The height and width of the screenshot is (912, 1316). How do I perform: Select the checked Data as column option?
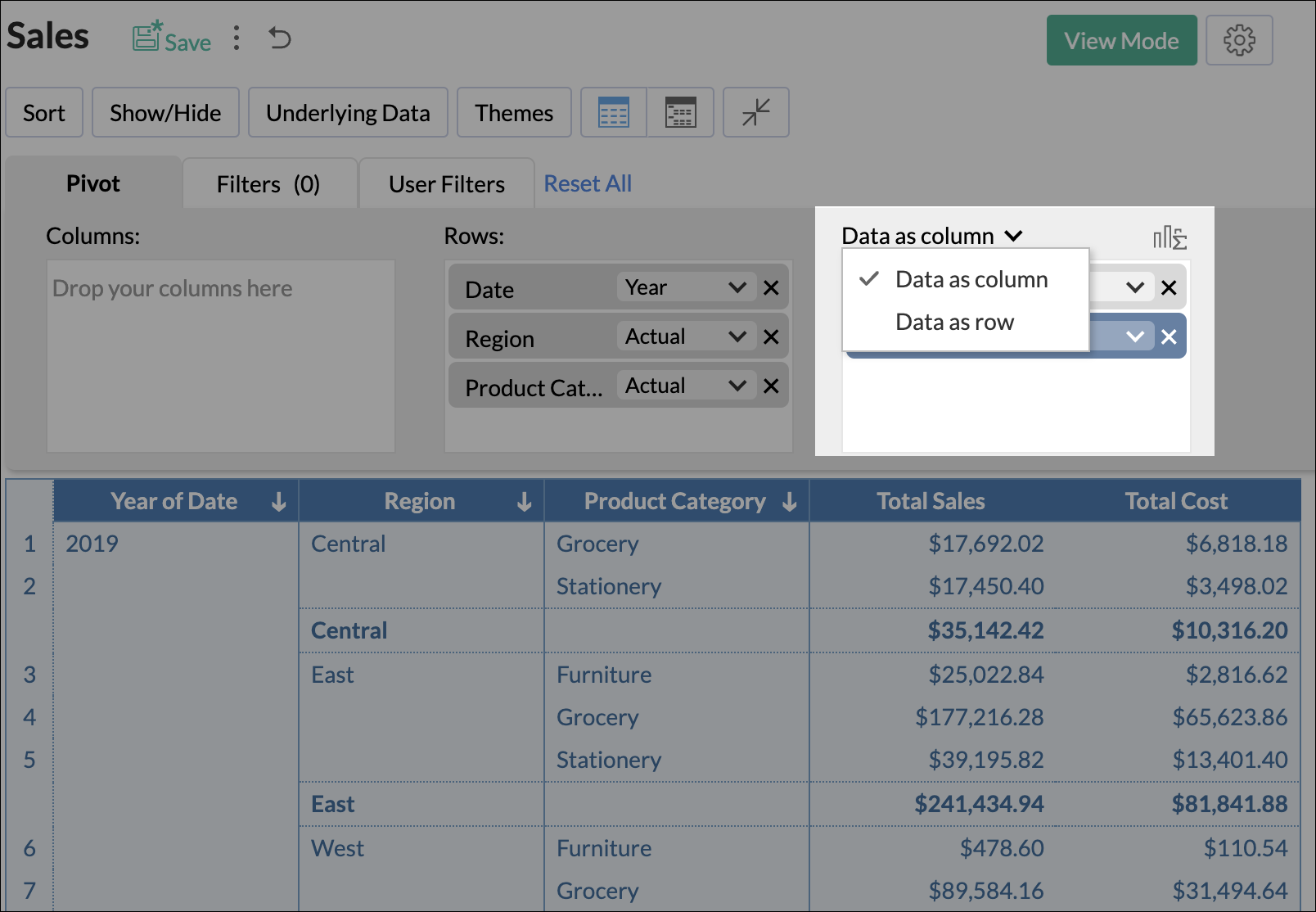(x=971, y=280)
